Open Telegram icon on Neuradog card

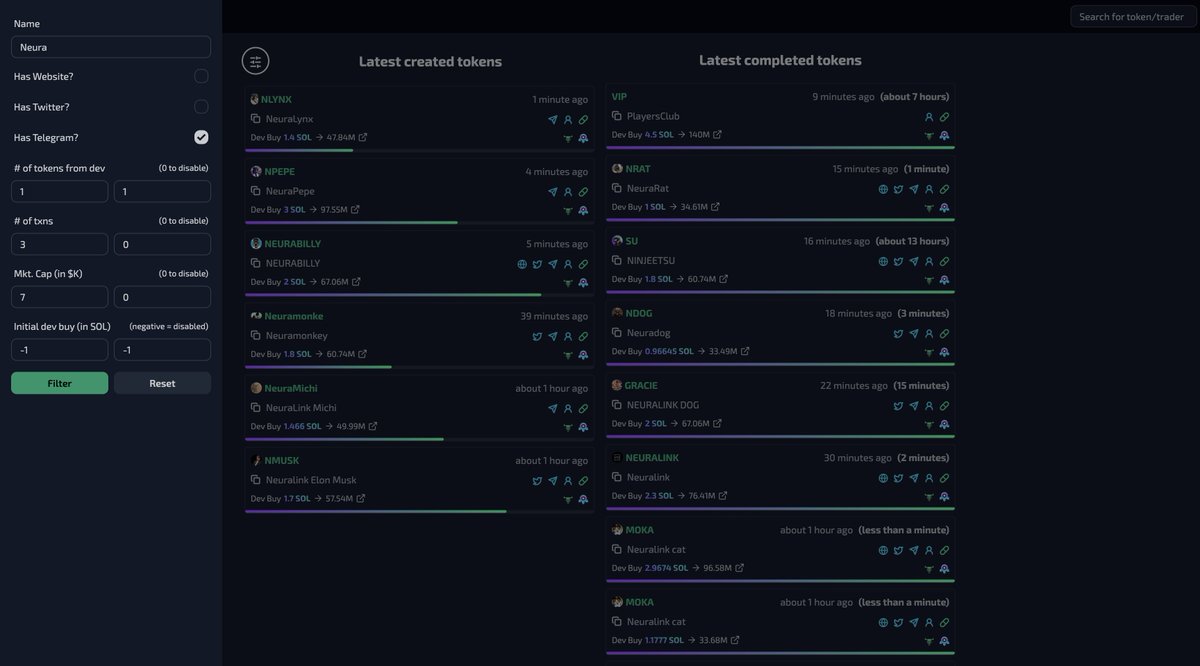point(914,334)
